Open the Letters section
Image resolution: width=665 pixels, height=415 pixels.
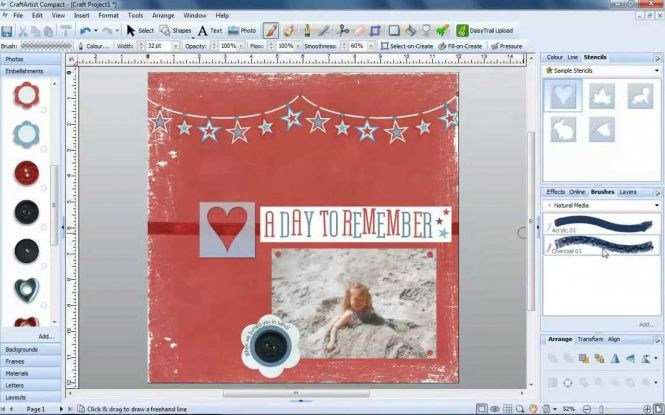coord(31,385)
